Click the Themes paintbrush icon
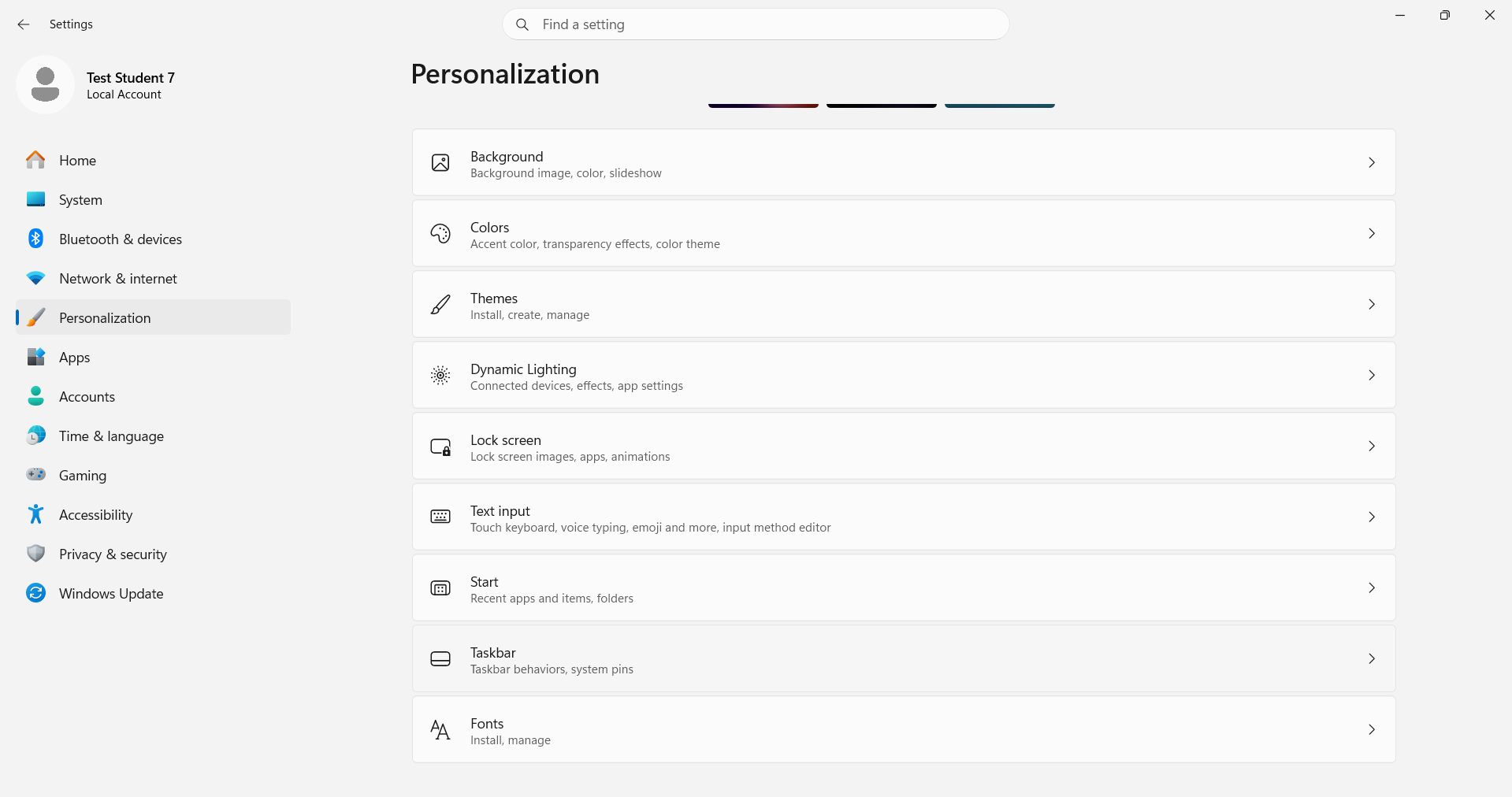This screenshot has width=1512, height=797. [x=440, y=305]
